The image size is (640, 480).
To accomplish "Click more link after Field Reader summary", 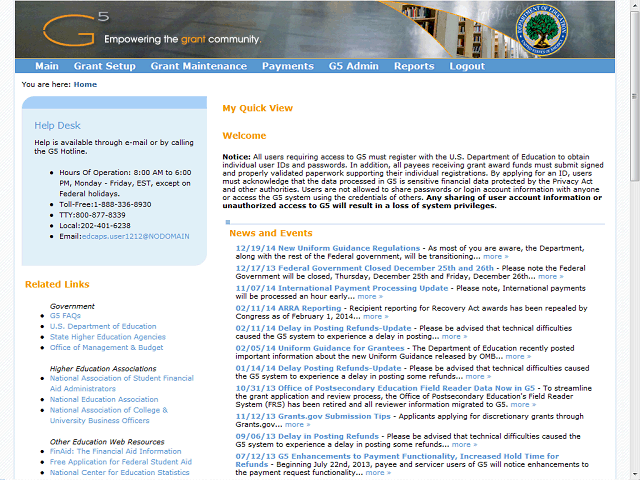I will click(x=523, y=404).
